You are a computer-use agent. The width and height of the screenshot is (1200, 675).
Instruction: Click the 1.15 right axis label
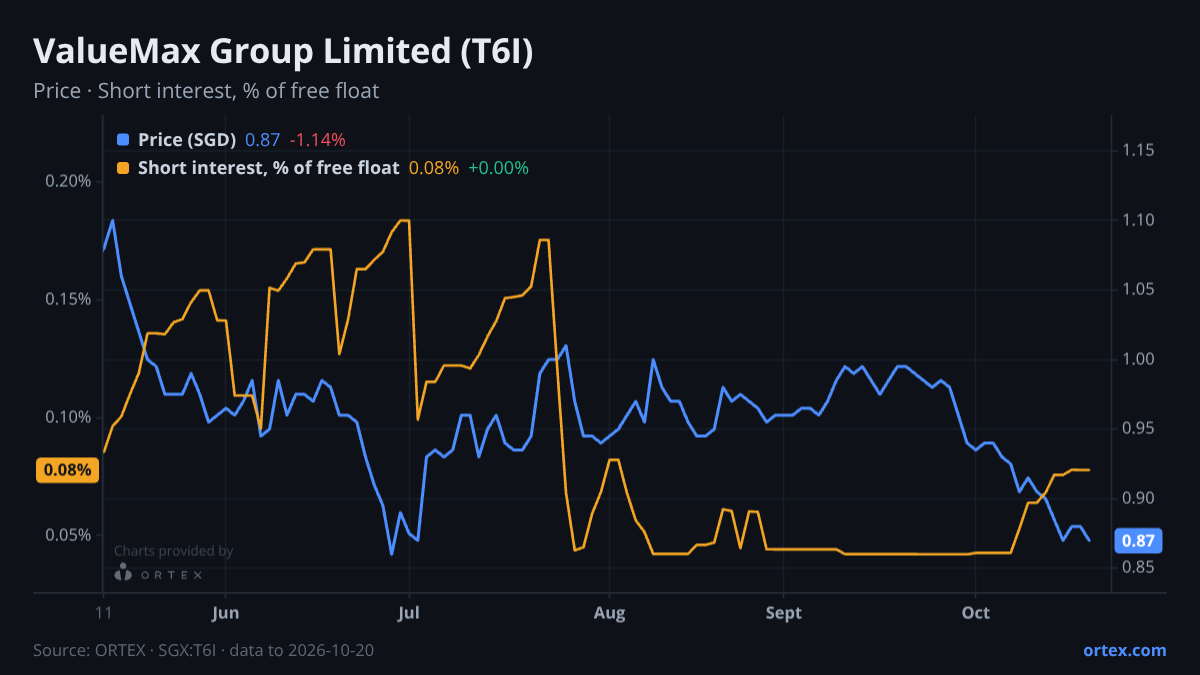click(1138, 150)
